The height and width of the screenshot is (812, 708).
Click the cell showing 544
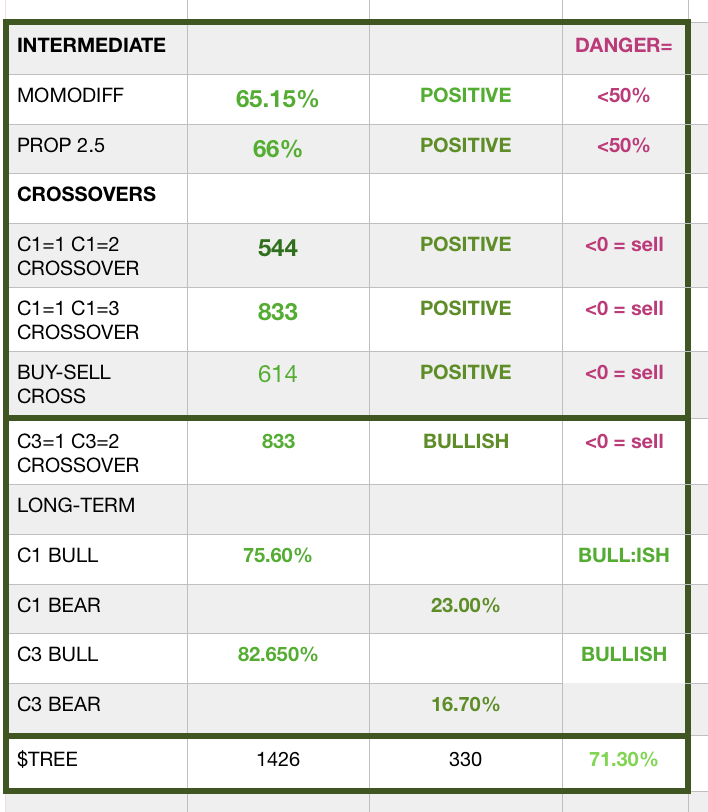click(x=277, y=248)
